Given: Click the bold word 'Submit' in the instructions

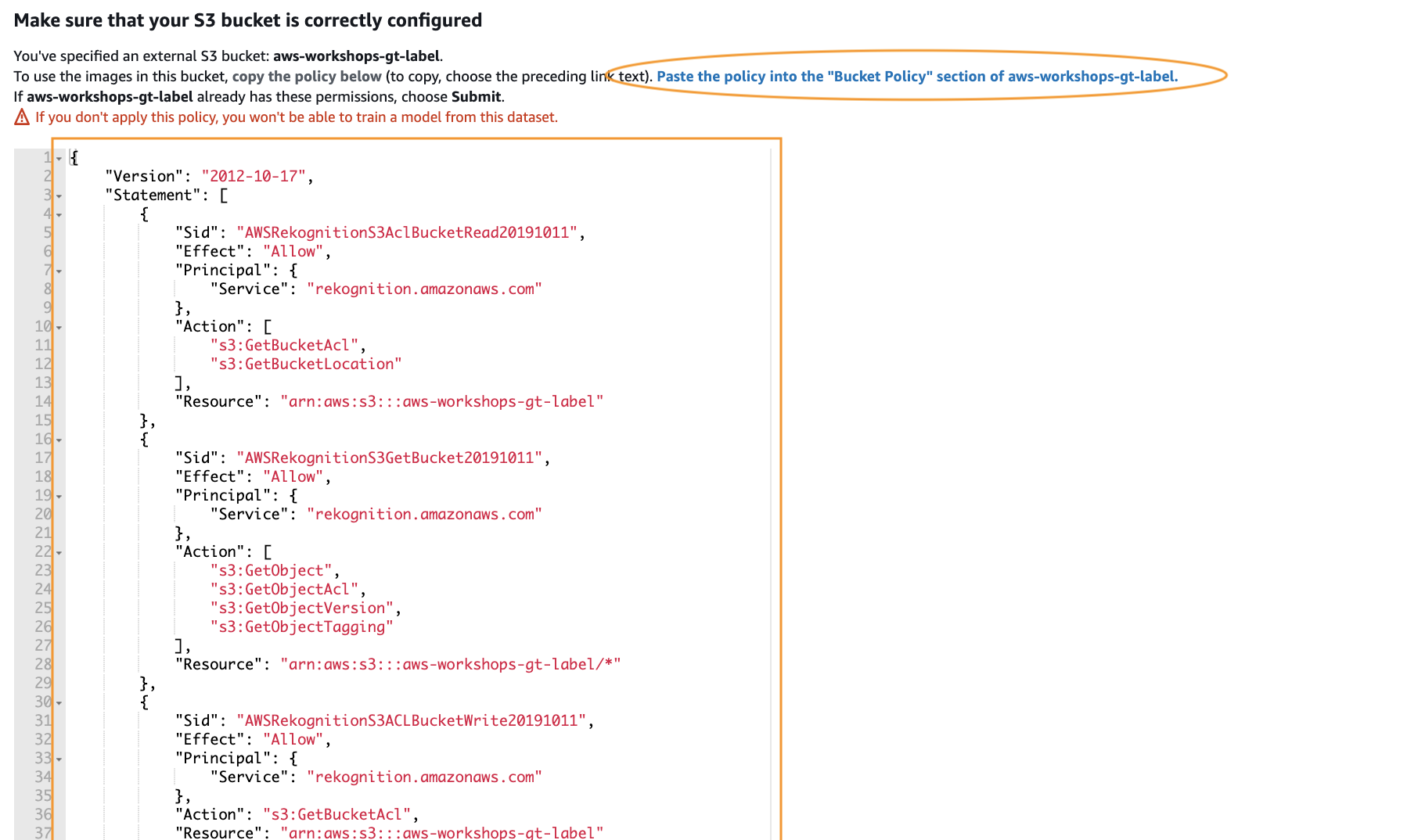Looking at the screenshot, I should pyautogui.click(x=476, y=97).
